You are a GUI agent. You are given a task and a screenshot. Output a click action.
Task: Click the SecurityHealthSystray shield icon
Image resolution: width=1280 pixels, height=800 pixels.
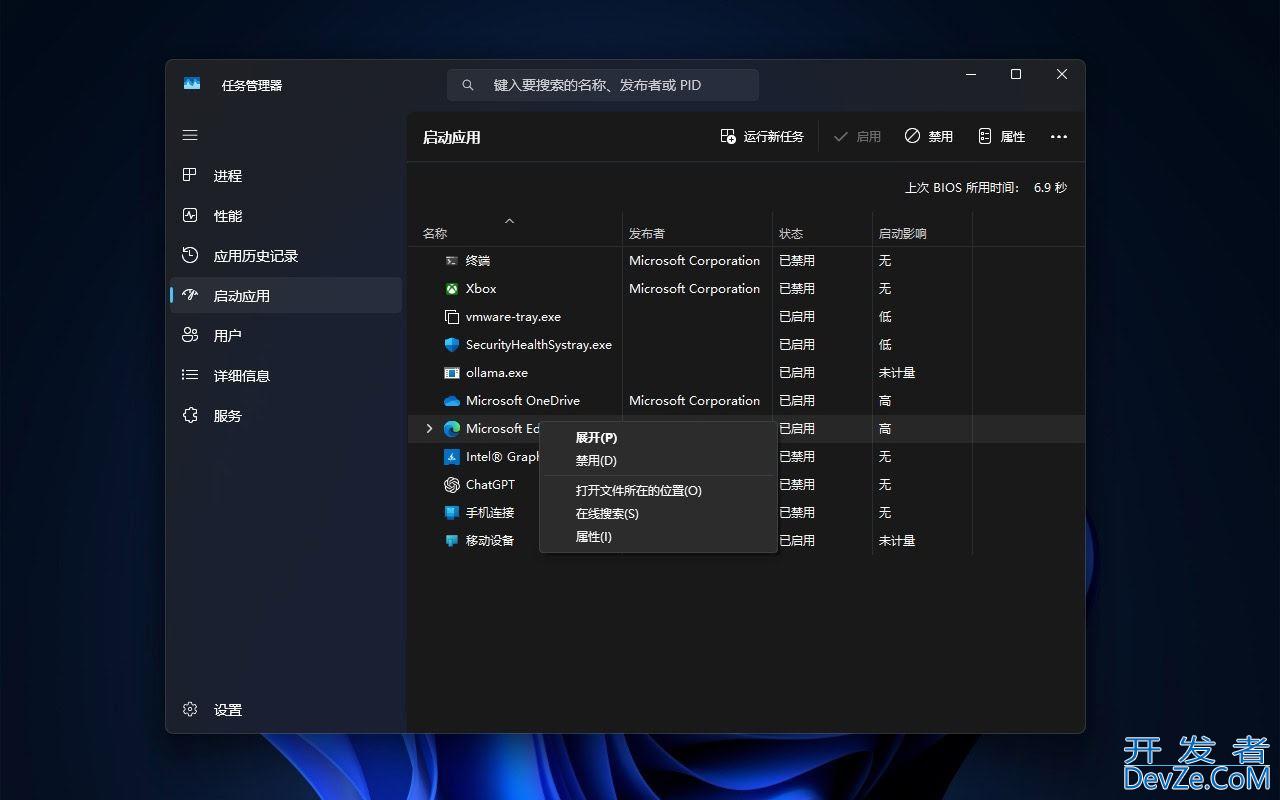pyautogui.click(x=452, y=344)
